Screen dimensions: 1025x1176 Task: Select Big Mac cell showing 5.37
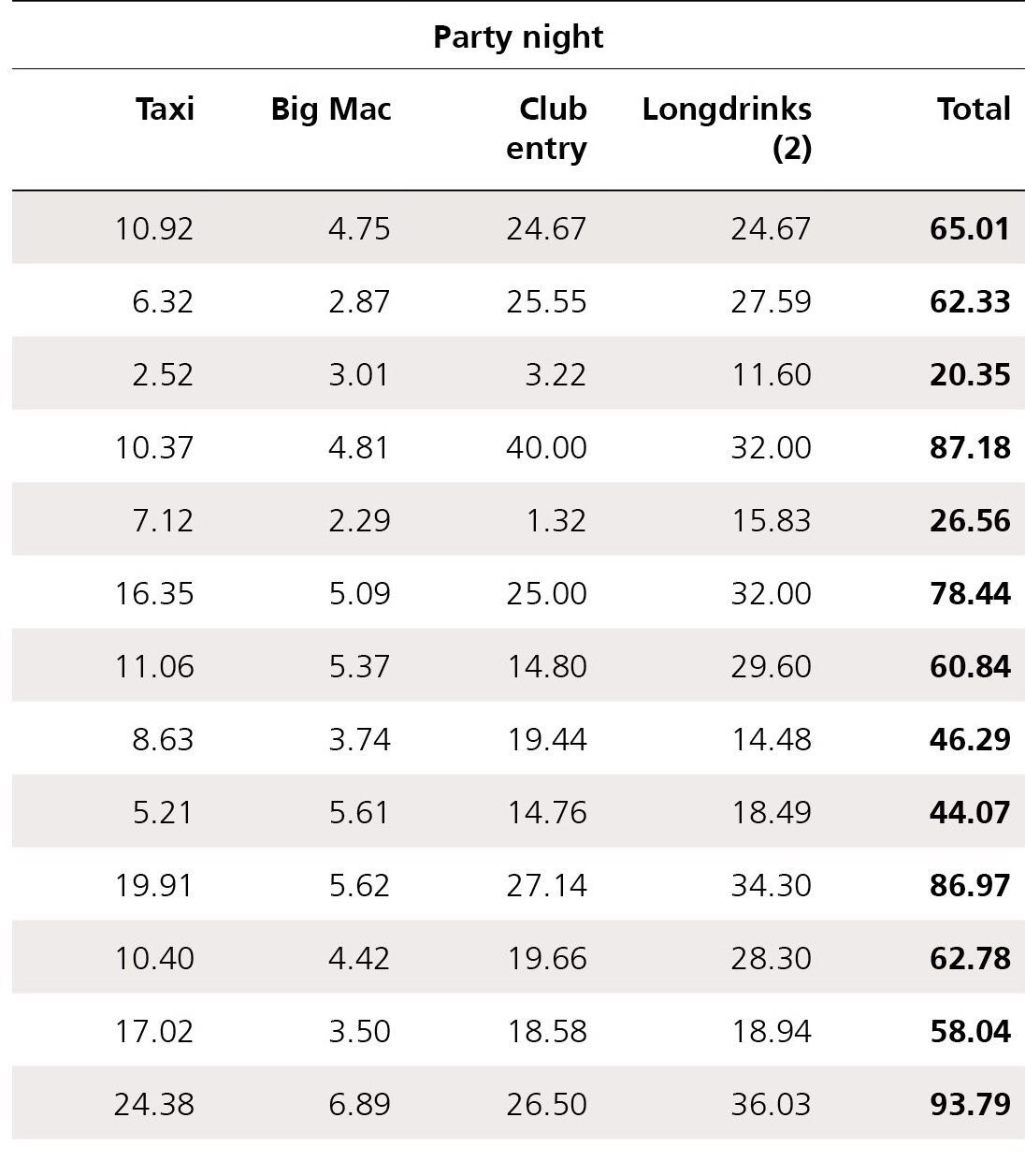tap(359, 667)
